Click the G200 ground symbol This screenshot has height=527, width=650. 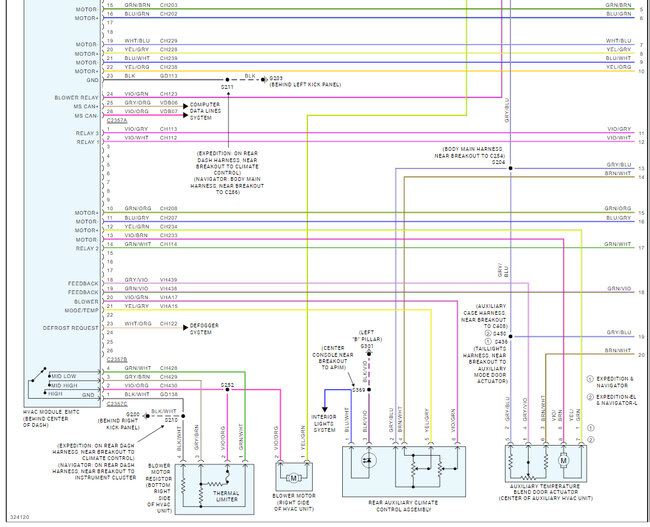click(x=147, y=416)
